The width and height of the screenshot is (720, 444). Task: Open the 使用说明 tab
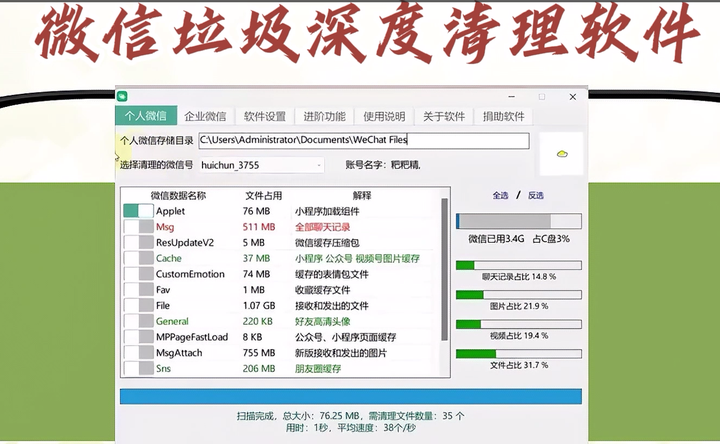click(384, 116)
